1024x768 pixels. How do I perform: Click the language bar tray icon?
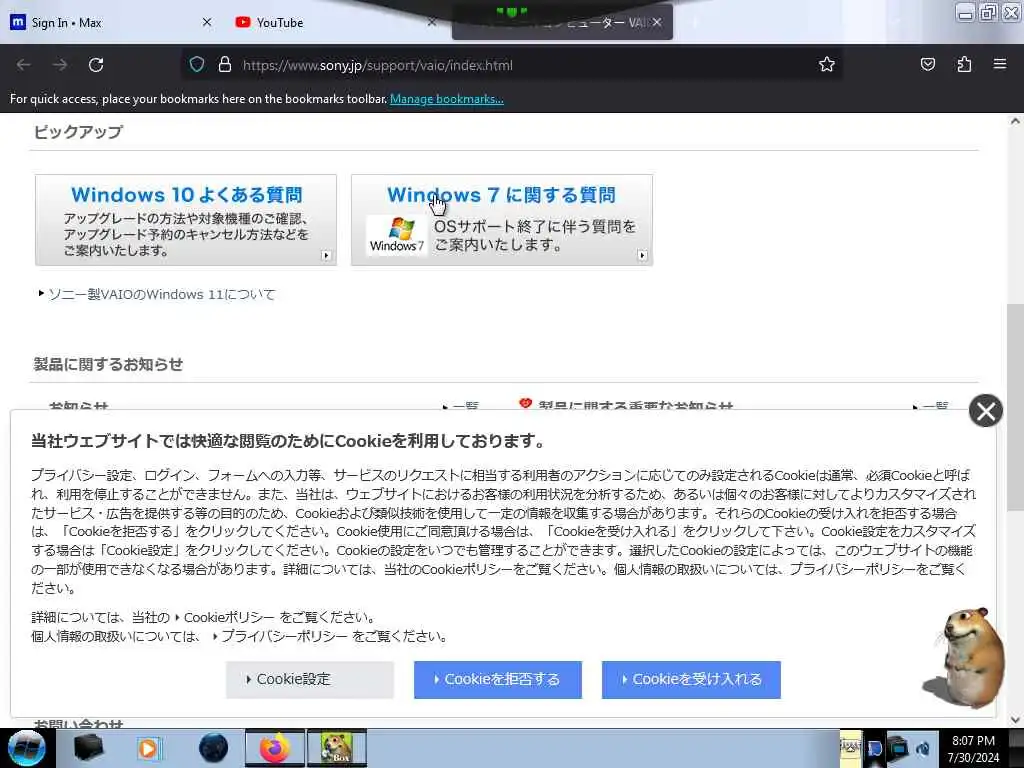point(850,746)
